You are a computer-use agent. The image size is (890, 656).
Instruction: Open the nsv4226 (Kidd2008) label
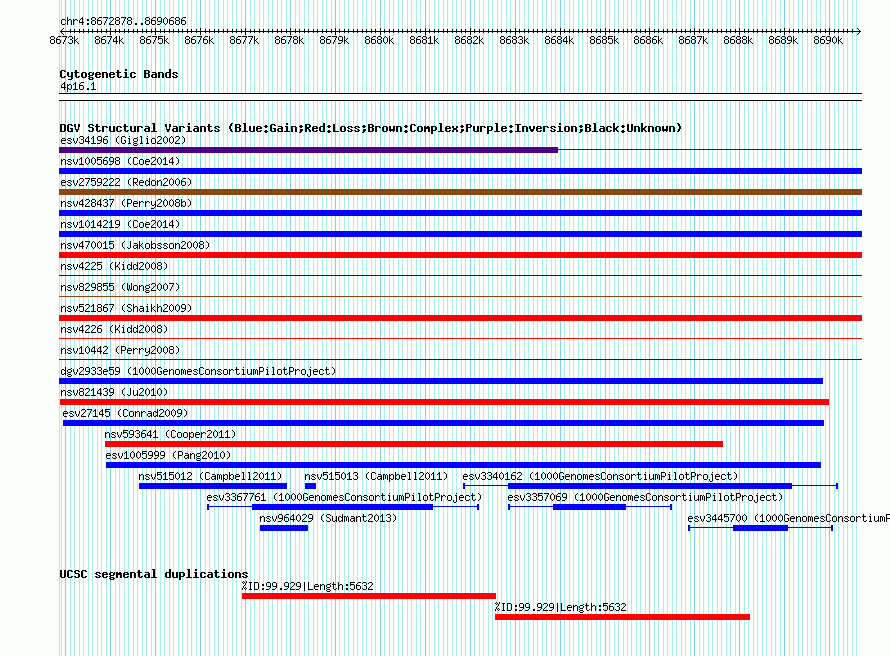pos(114,329)
